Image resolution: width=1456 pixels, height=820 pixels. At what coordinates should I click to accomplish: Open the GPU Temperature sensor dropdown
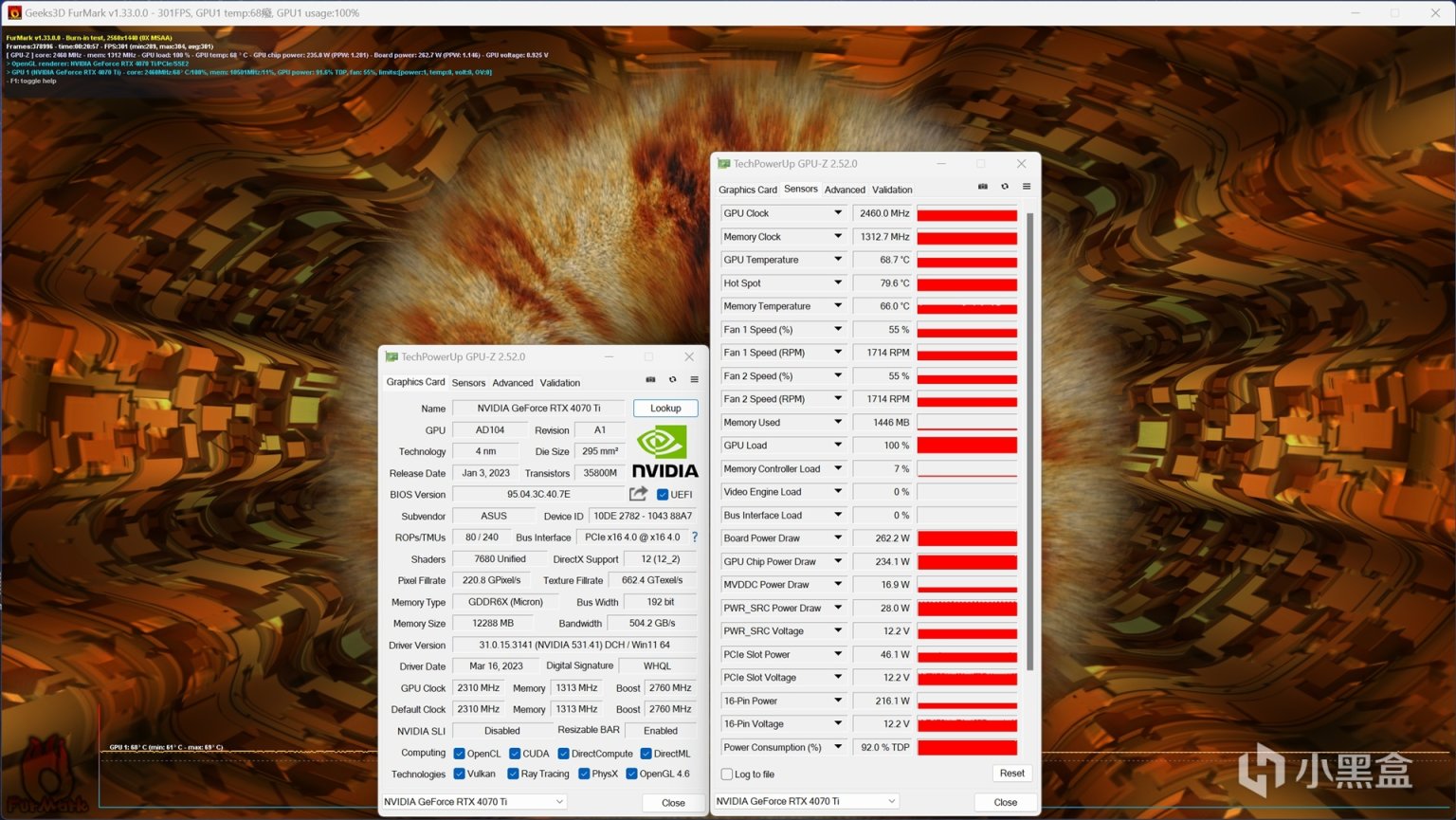[x=838, y=260]
